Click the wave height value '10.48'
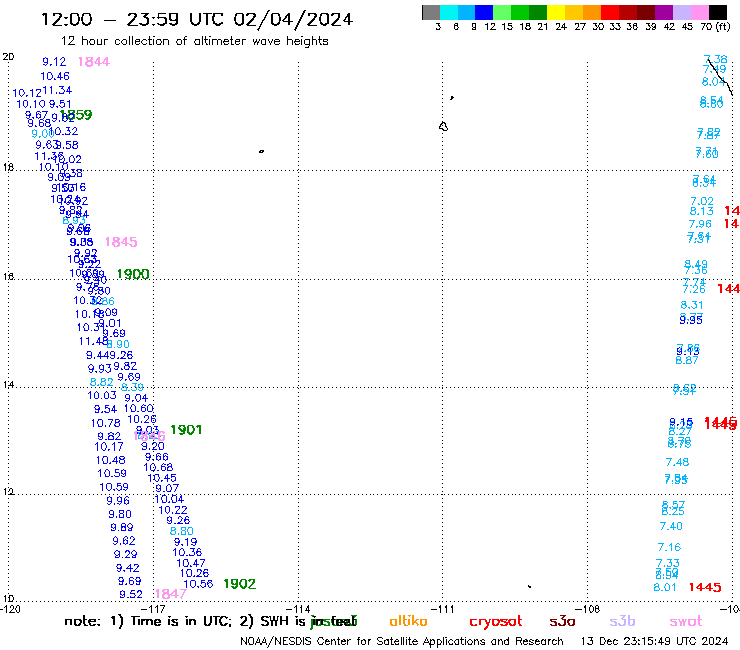This screenshot has height=650, width=740. pos(110,460)
